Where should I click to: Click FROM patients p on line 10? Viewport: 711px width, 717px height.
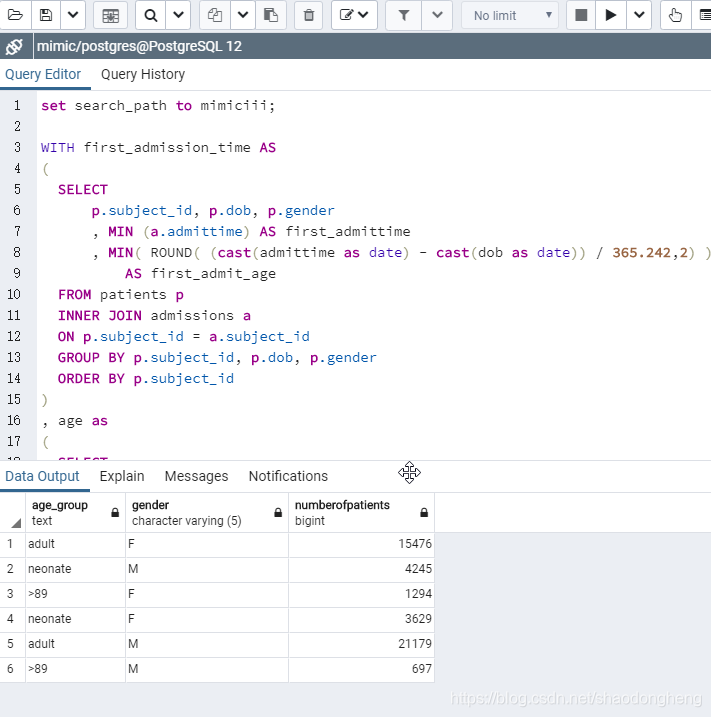coord(121,294)
